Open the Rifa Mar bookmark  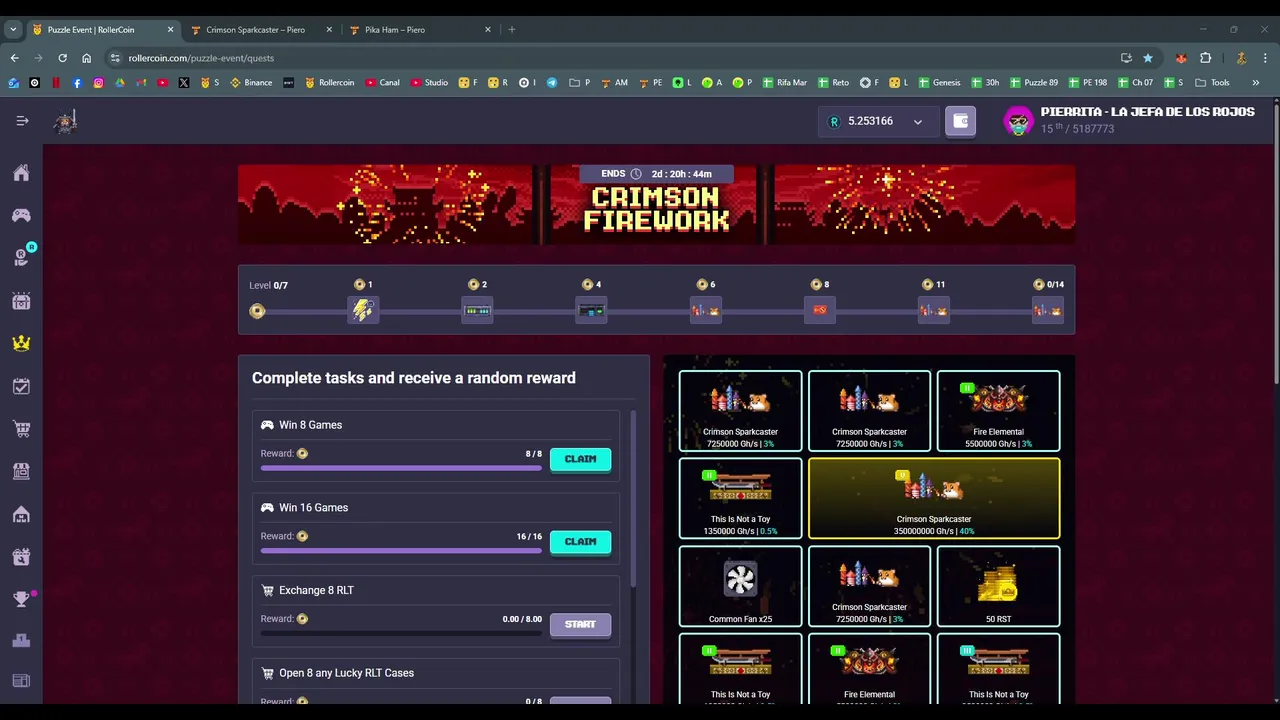[784, 82]
